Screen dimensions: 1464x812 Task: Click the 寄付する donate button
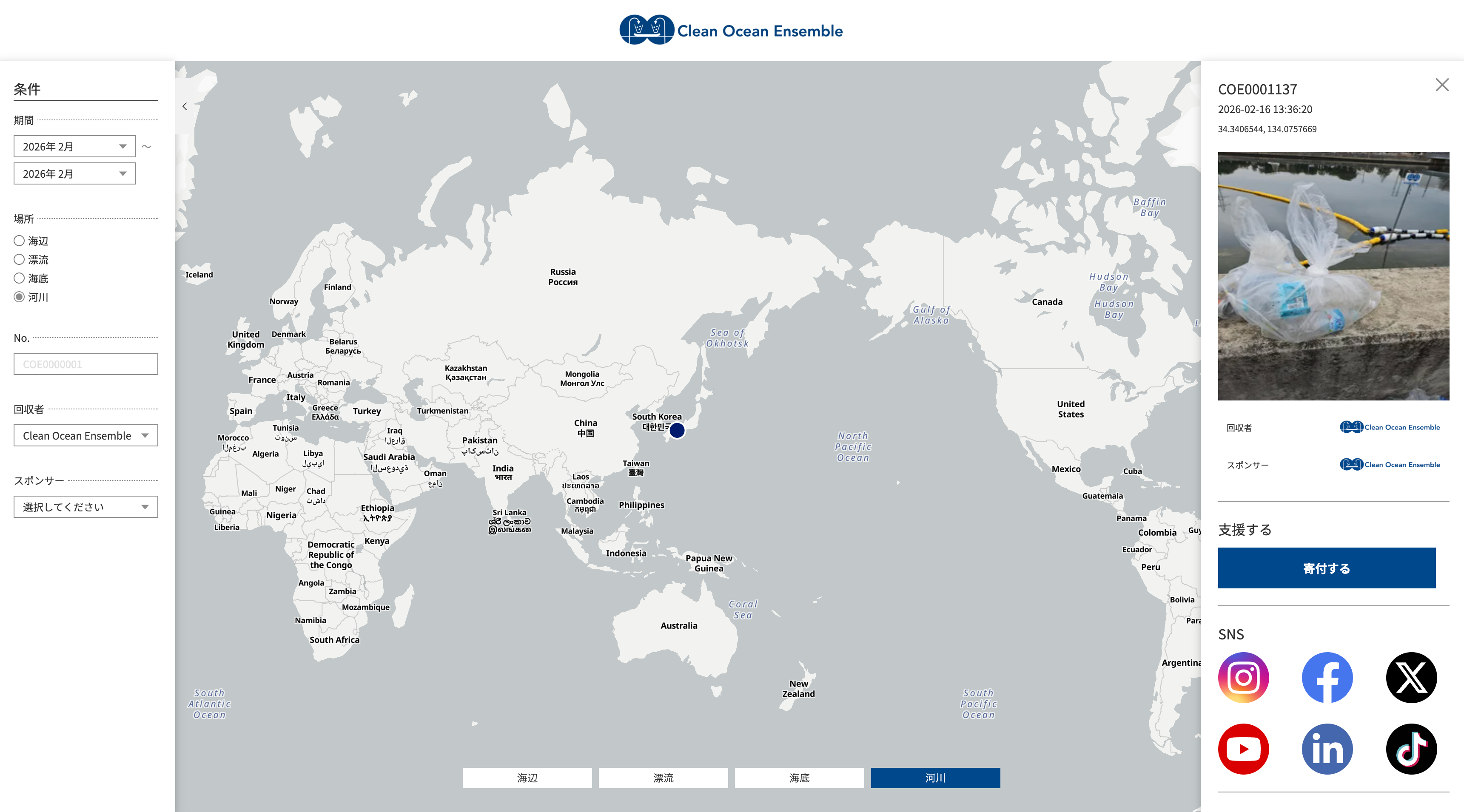tap(1327, 568)
